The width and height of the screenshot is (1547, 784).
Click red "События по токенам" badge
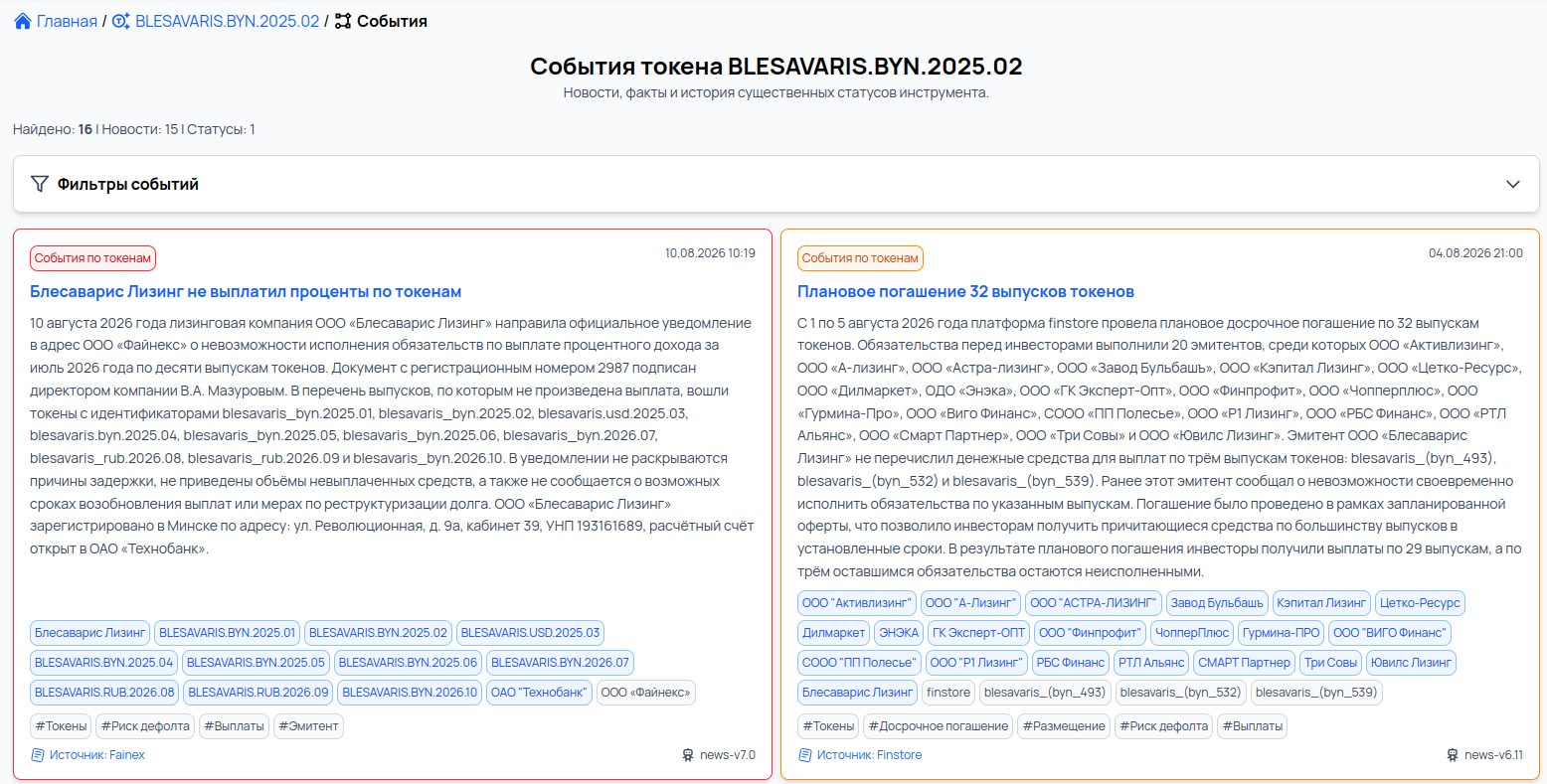click(93, 258)
